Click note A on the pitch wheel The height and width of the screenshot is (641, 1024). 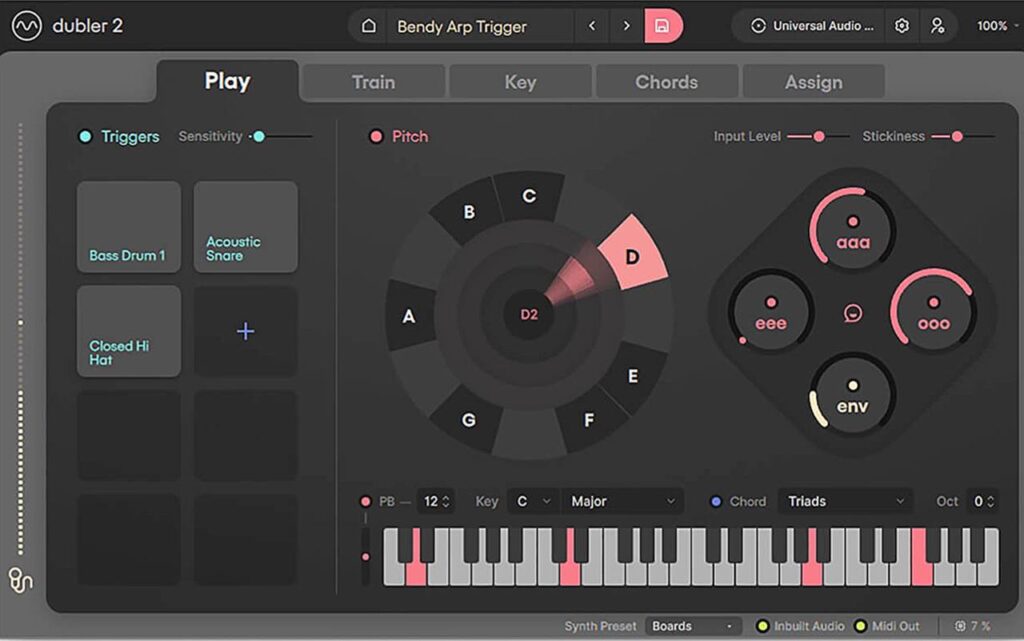click(x=409, y=316)
